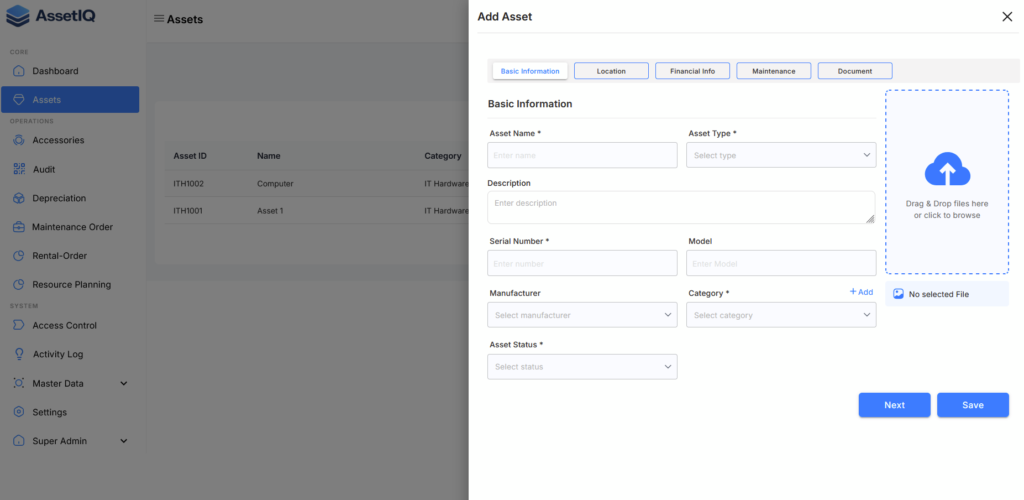Click the cloud upload icon

pos(947,170)
